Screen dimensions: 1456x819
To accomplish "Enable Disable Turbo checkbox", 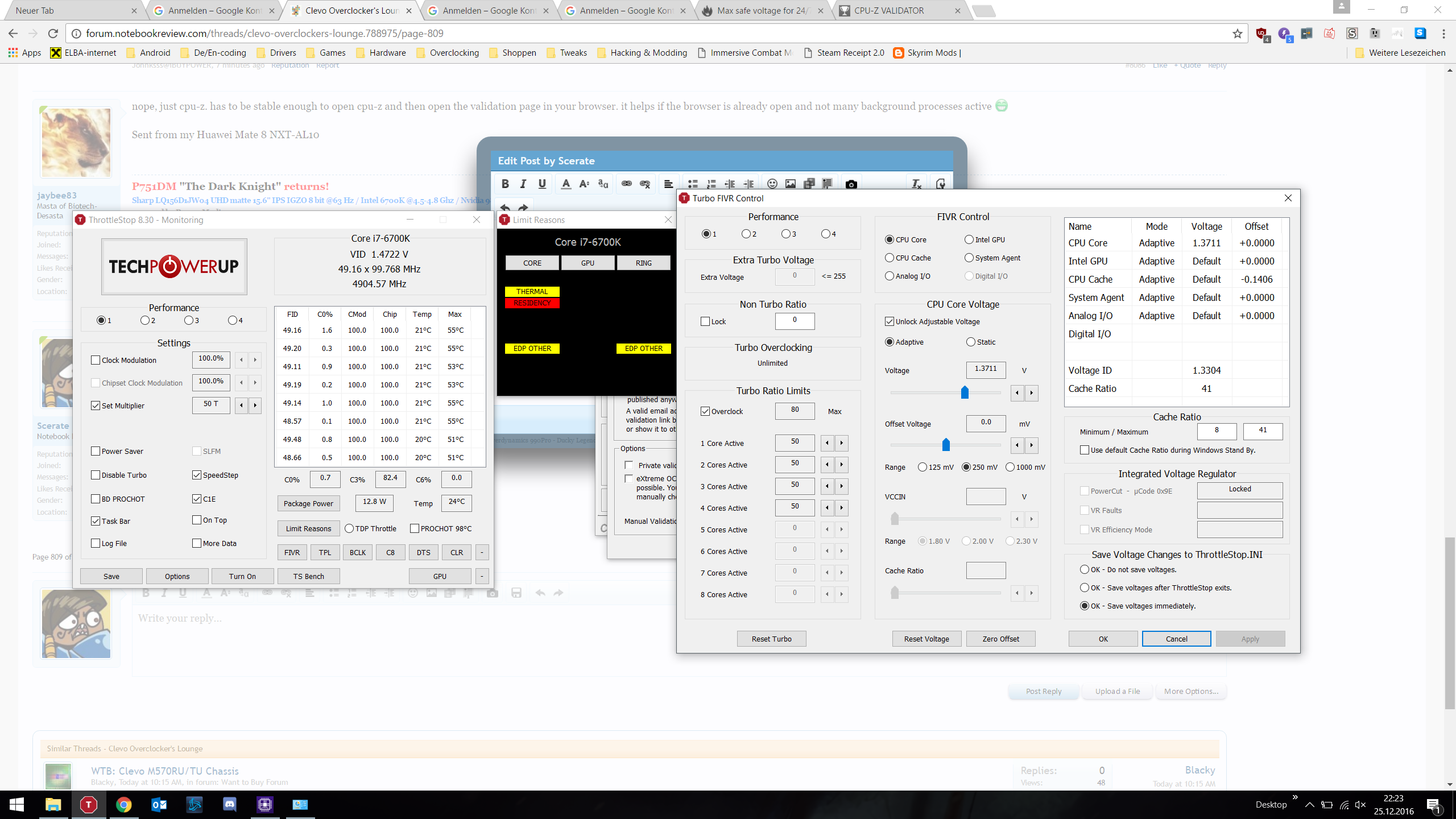I will 96,475.
